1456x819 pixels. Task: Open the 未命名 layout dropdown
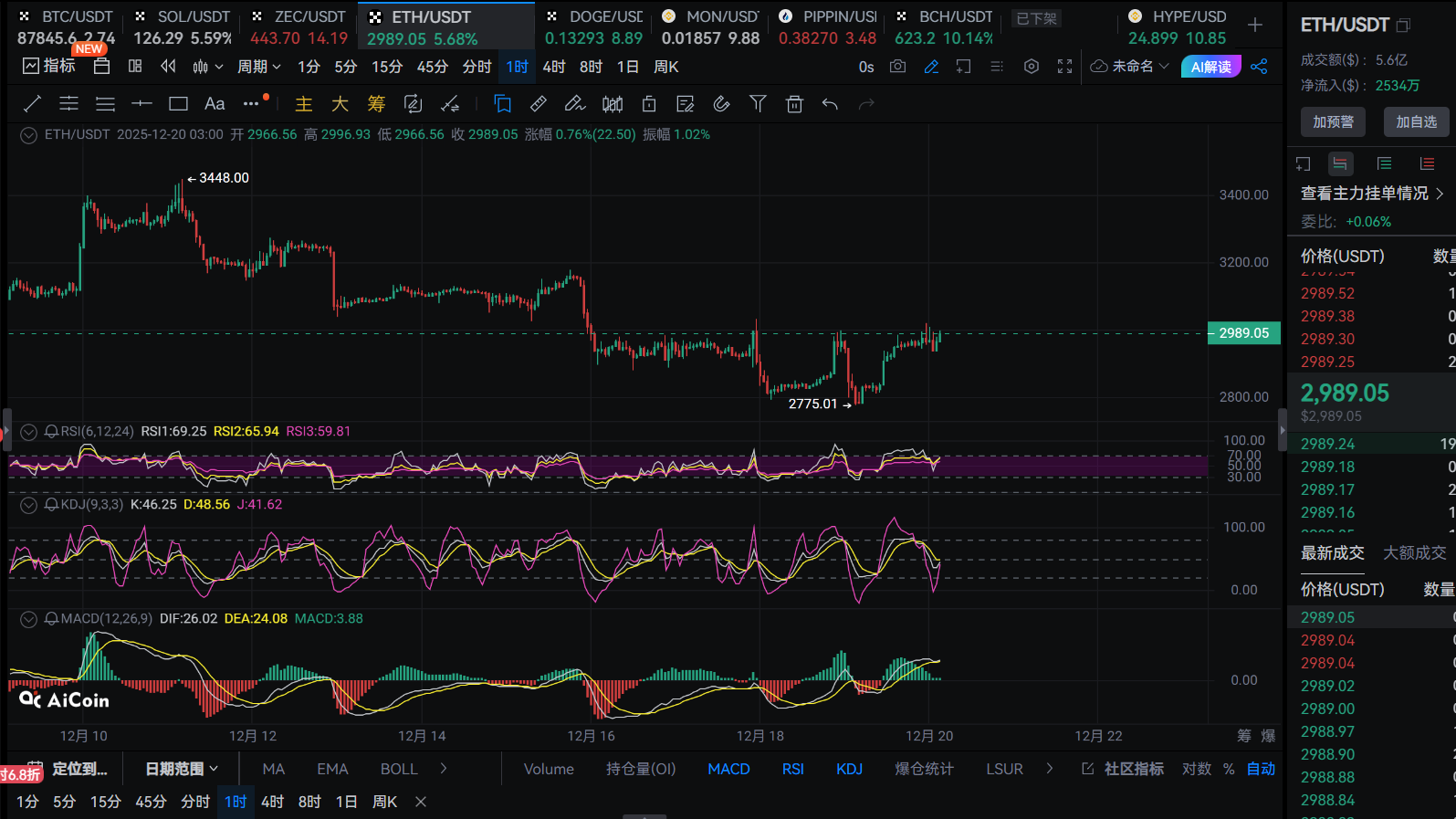coord(1130,67)
